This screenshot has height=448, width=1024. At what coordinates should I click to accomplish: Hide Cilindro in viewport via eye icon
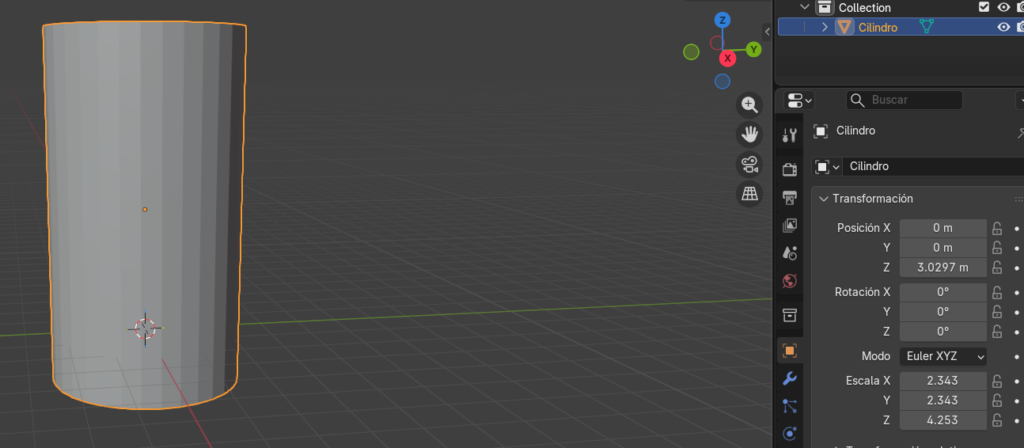[1004, 27]
